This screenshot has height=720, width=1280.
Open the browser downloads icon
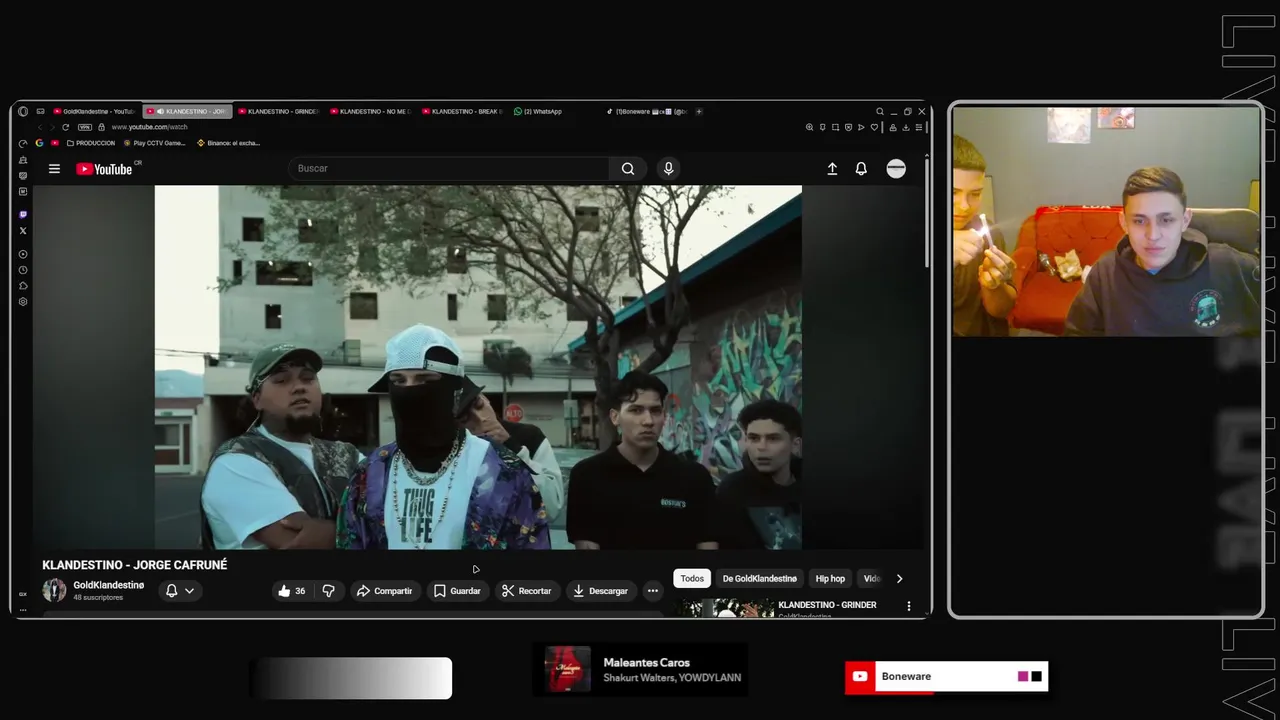906,127
